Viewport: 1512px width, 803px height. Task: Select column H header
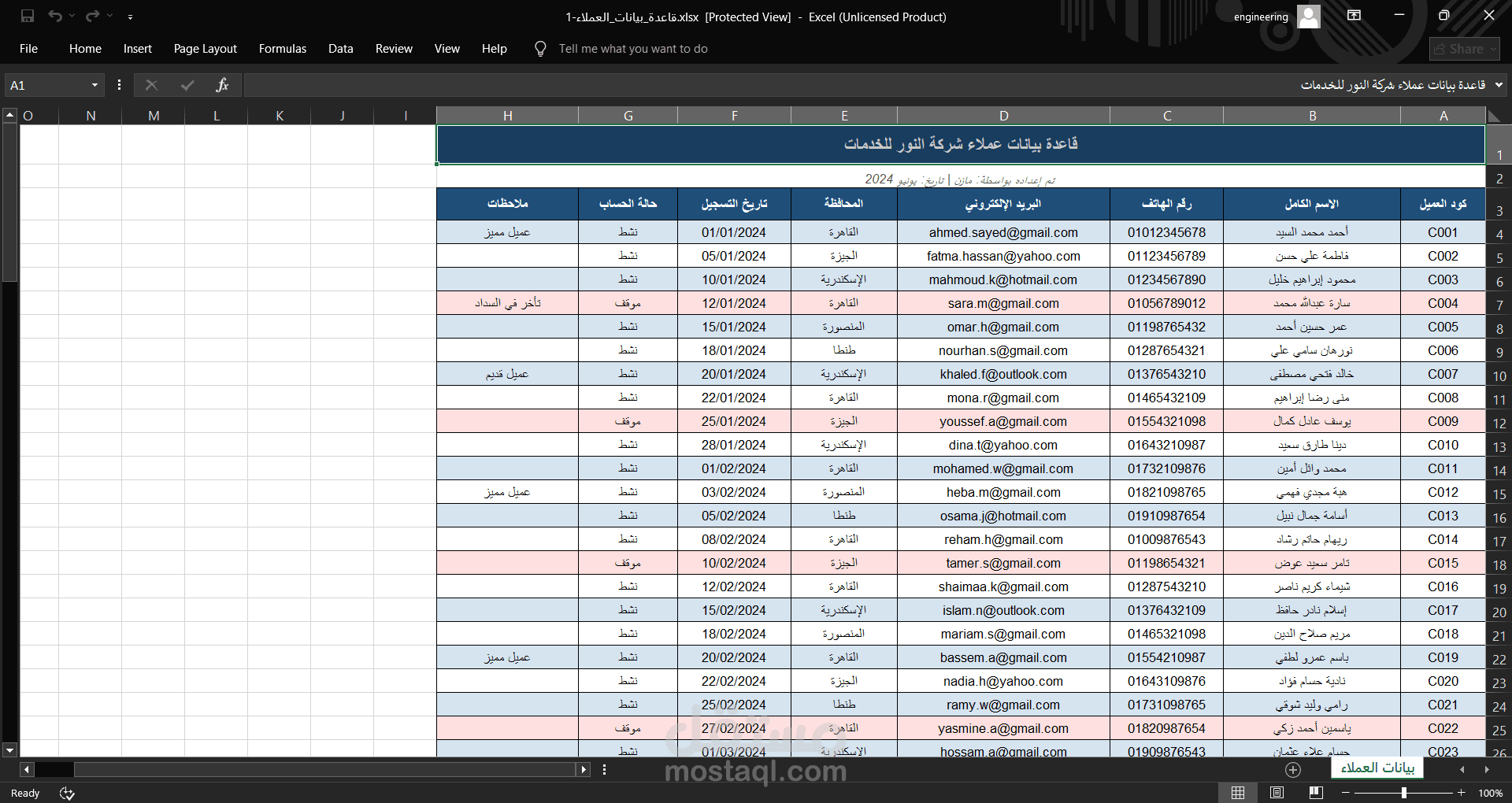(508, 116)
